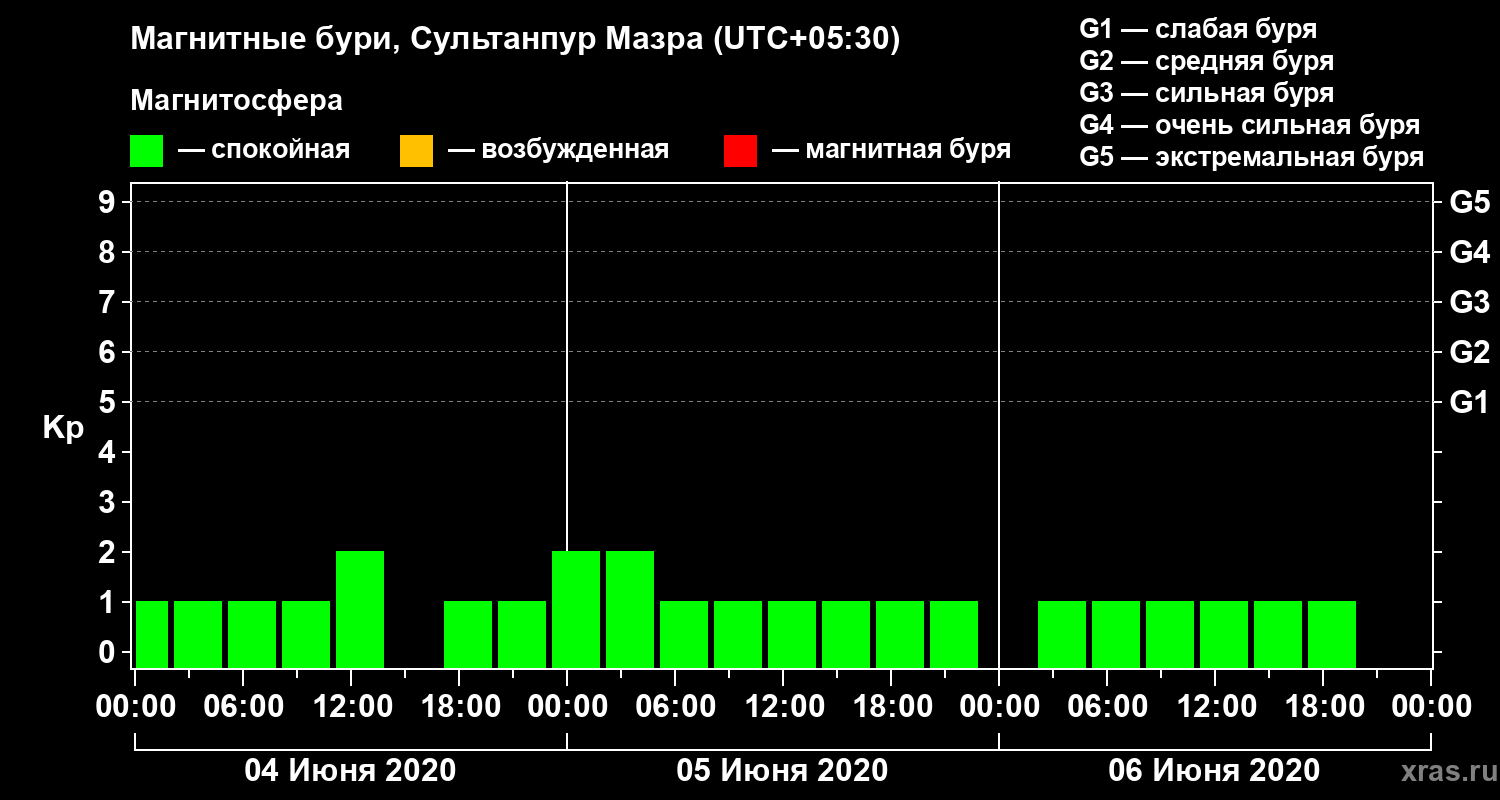The image size is (1500, 800).
Task: Click the '05 Июня 2020' date label
Action: (782, 770)
